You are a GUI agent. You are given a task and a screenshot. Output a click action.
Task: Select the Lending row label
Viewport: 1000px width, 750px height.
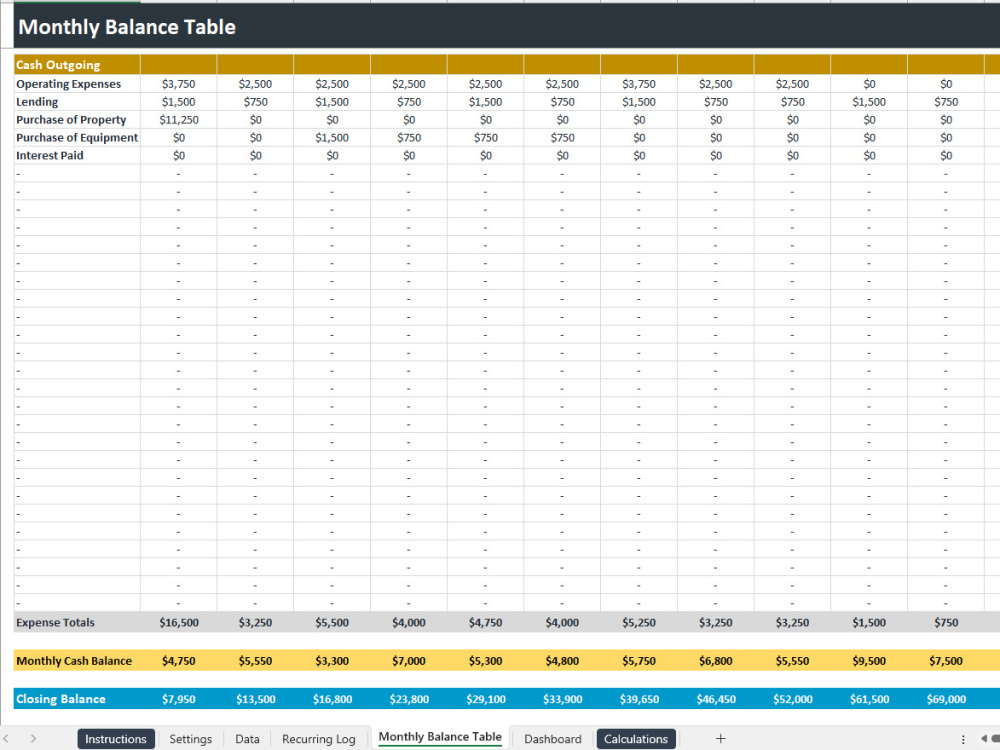point(77,101)
